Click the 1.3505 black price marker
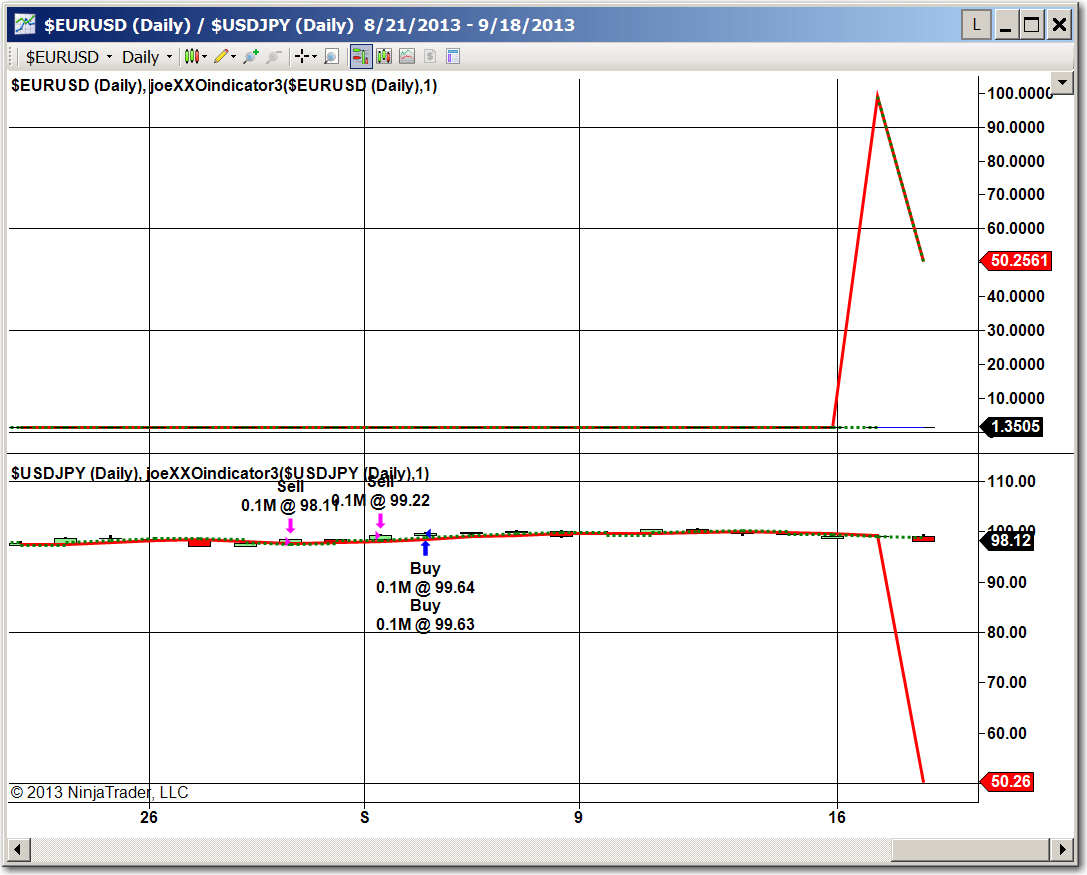This screenshot has width=1087, height=875. tap(1012, 426)
